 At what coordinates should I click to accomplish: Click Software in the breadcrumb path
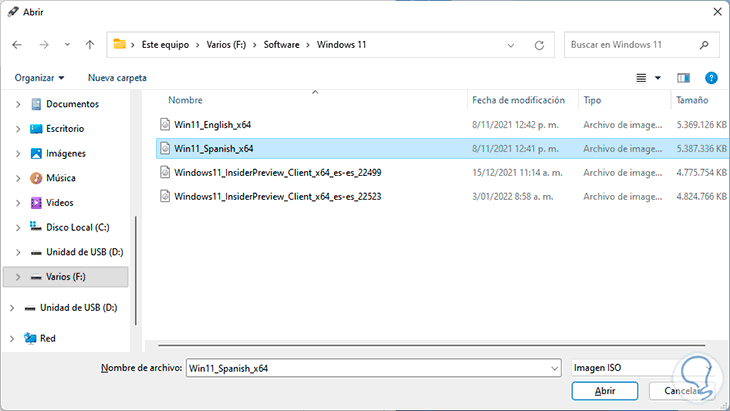tap(282, 45)
